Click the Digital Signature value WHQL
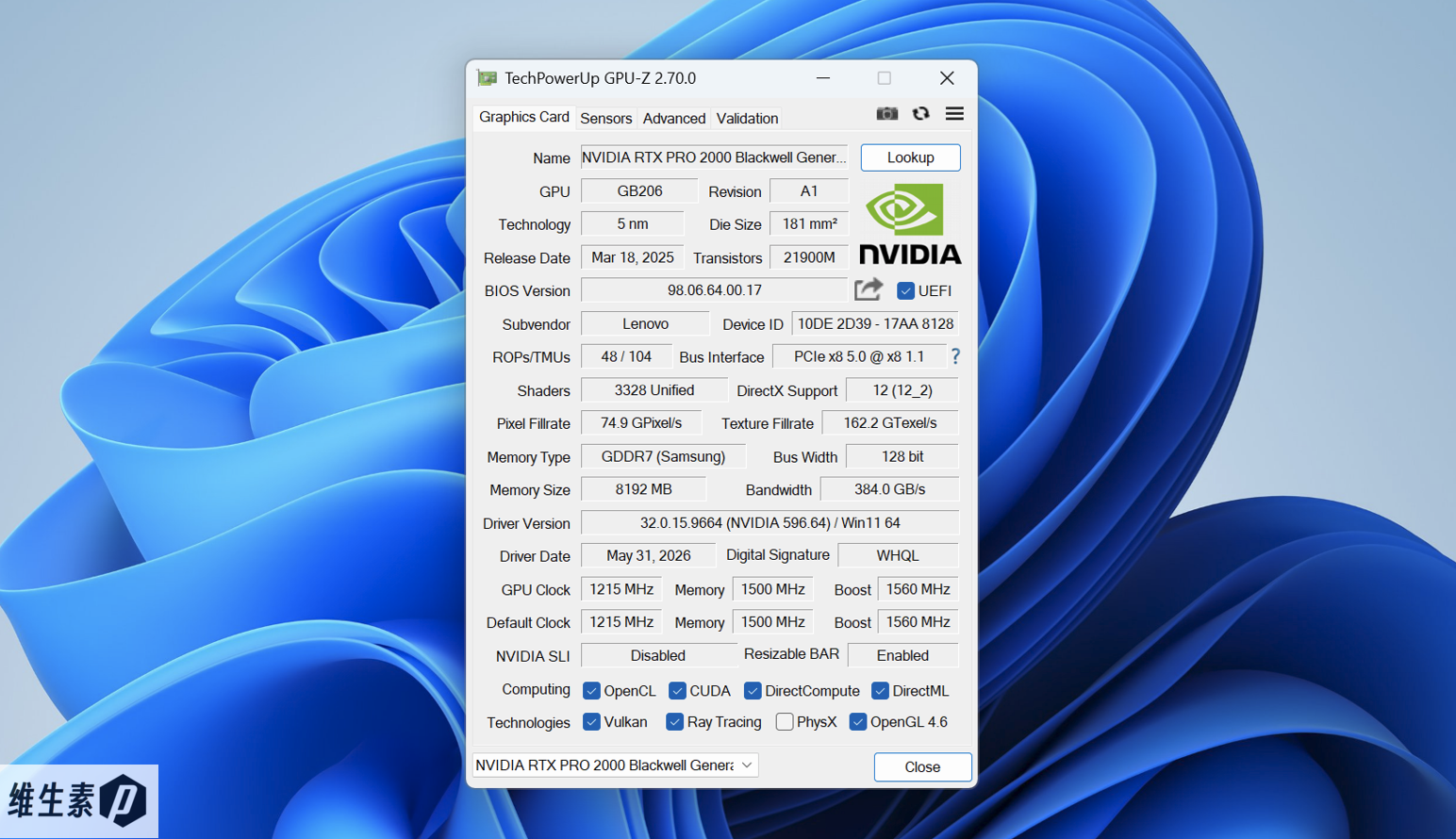Viewport: 1456px width, 839px height. click(x=898, y=556)
